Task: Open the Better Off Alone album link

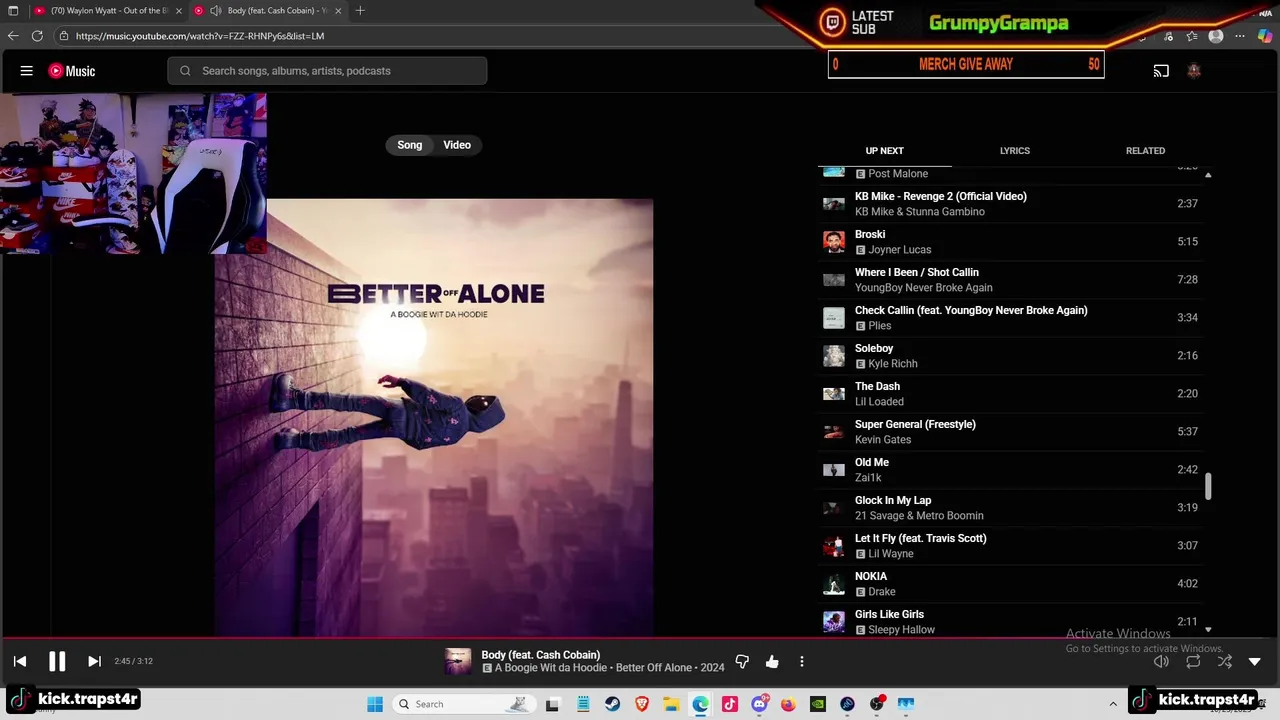Action: click(x=653, y=668)
